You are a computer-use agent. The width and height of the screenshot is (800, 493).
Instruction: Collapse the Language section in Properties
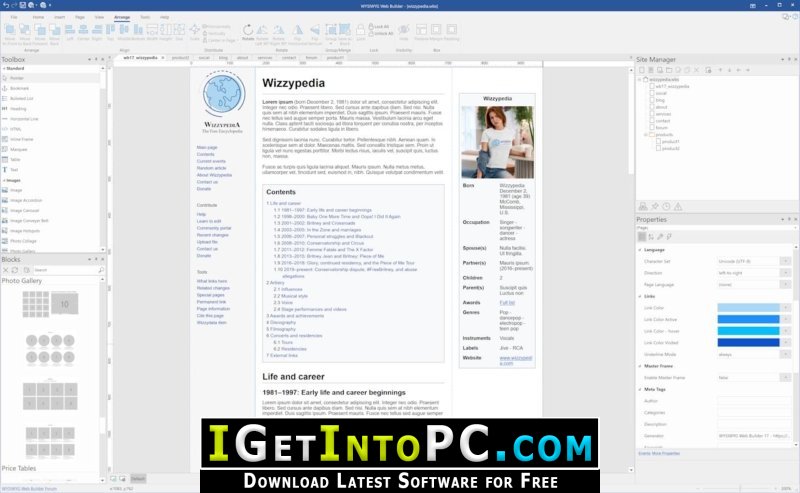pyautogui.click(x=640, y=250)
